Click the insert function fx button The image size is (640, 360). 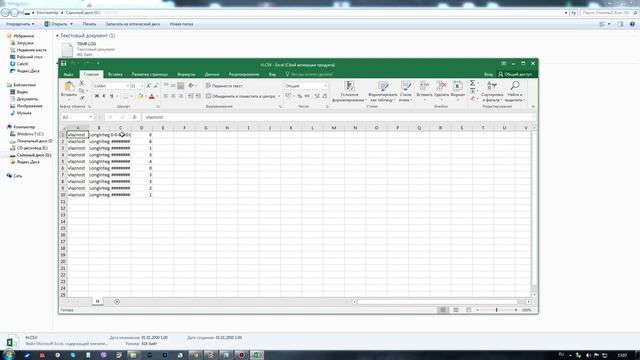[134, 117]
